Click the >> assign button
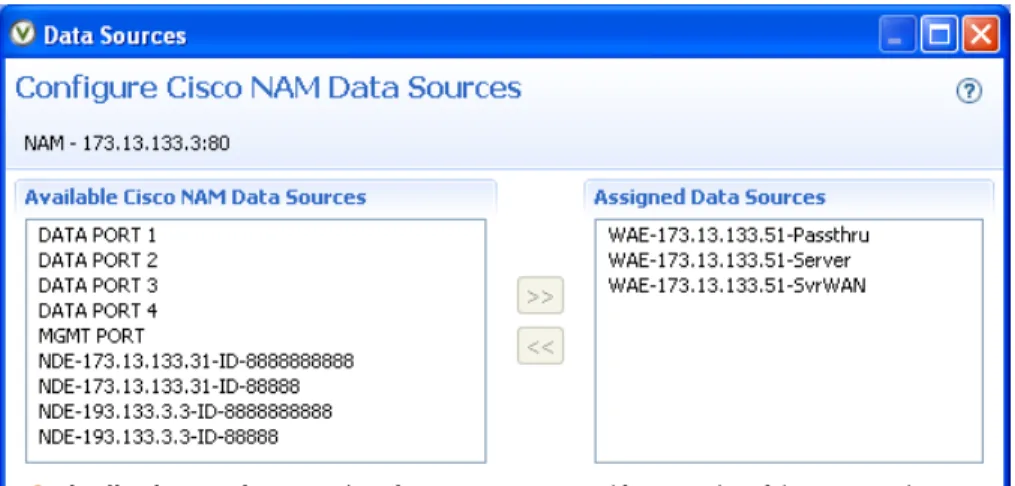1015x486 pixels. tap(540, 296)
